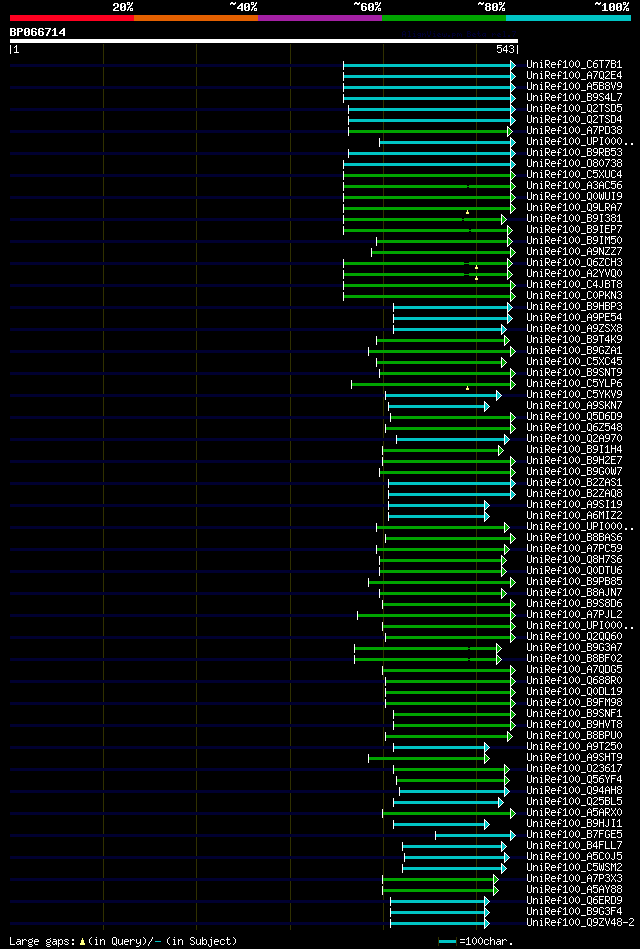Image resolution: width=640 pixels, height=949 pixels.
Task: Click label UniRef100_B9FM98
Action: pos(574,703)
